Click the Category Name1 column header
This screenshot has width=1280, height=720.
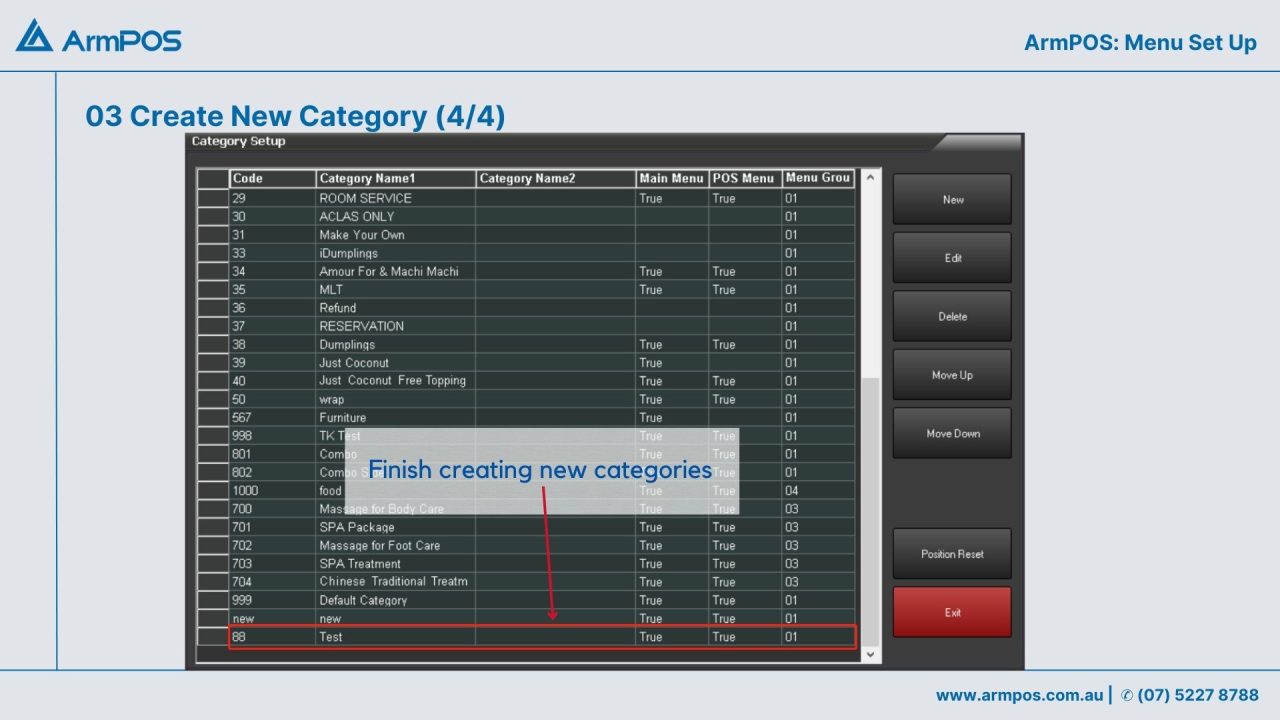point(395,179)
